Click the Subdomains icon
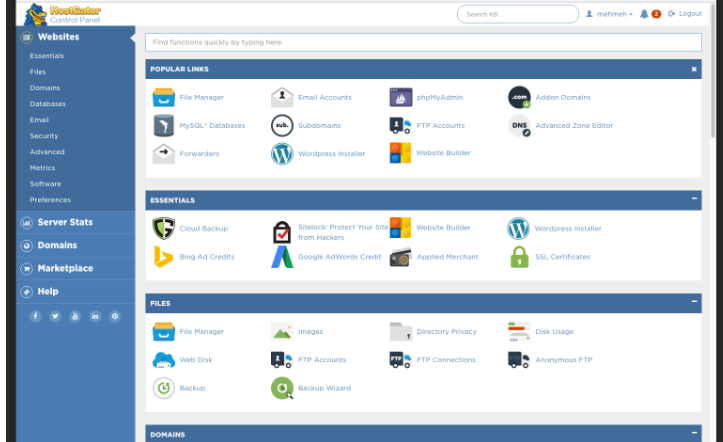The width and height of the screenshot is (723, 442). click(282, 125)
